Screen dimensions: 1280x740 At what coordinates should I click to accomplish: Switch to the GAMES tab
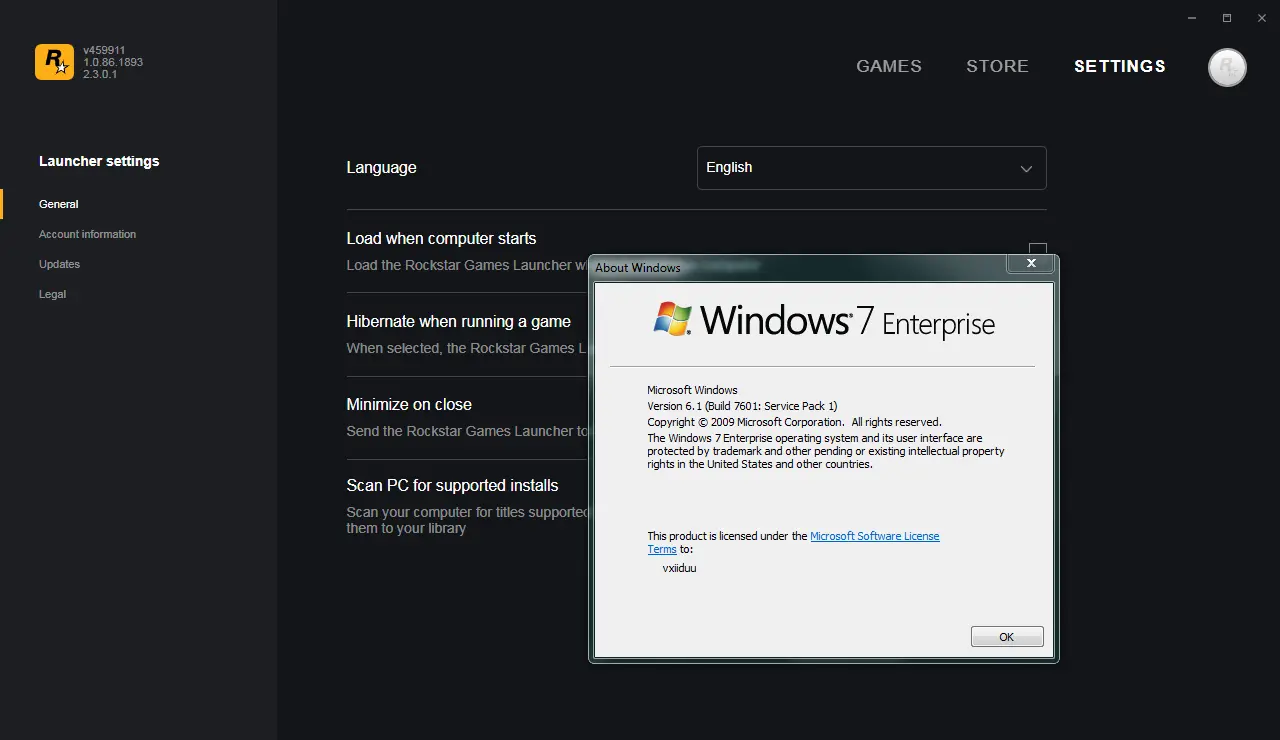tap(889, 66)
